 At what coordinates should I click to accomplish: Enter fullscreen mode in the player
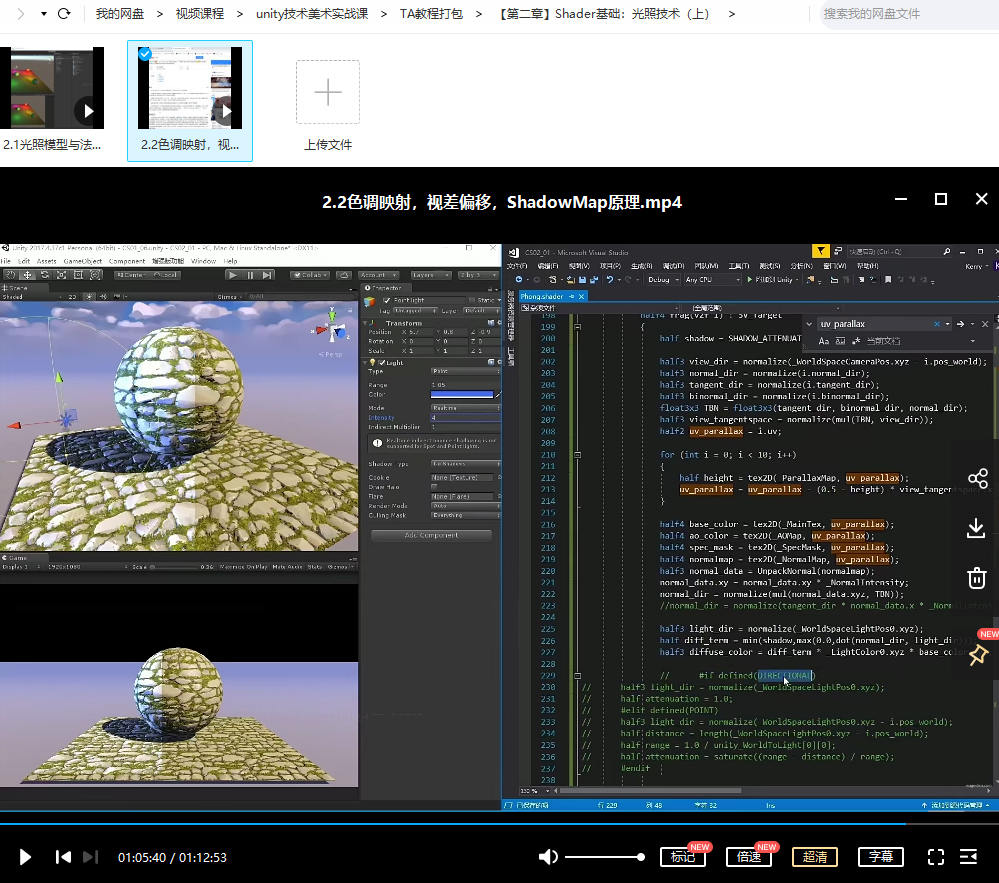[x=935, y=857]
